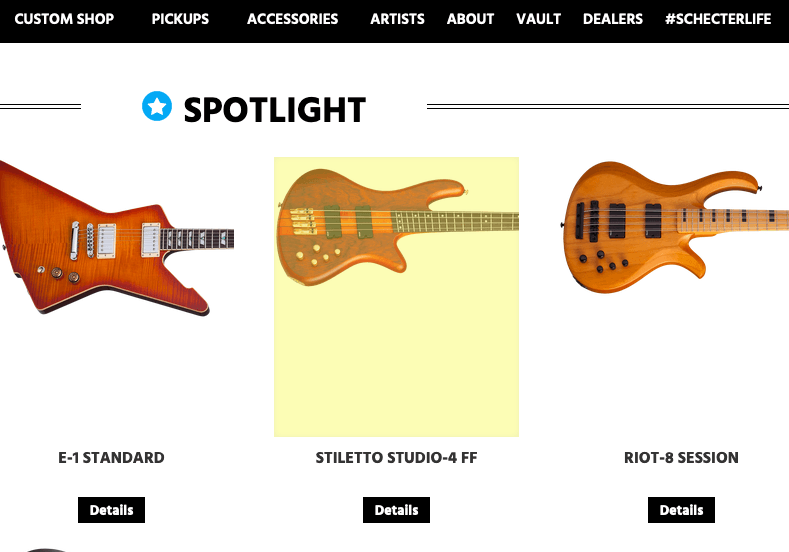This screenshot has width=789, height=552.
Task: Click the blue star Spotlight icon
Action: (157, 106)
